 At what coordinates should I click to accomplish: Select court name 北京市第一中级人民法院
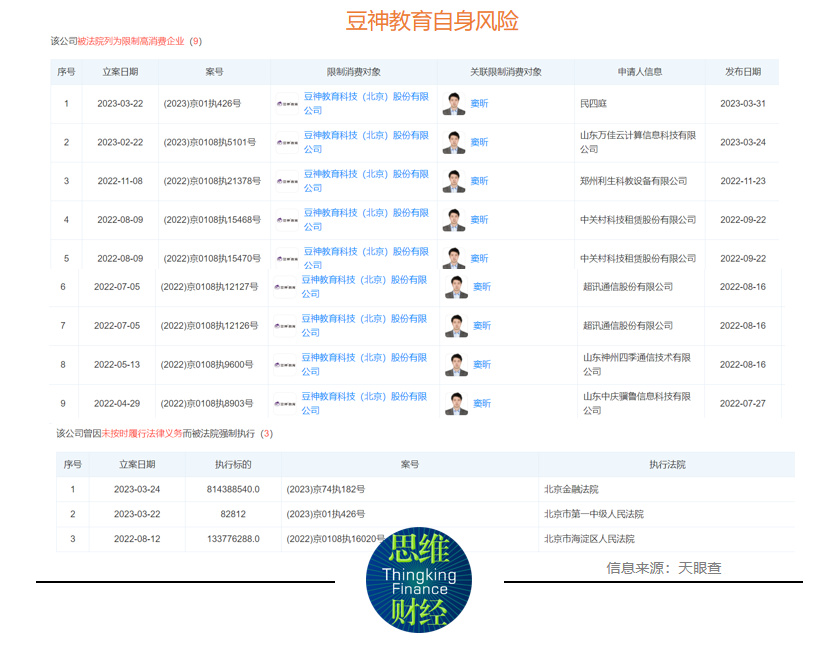[x=593, y=514]
